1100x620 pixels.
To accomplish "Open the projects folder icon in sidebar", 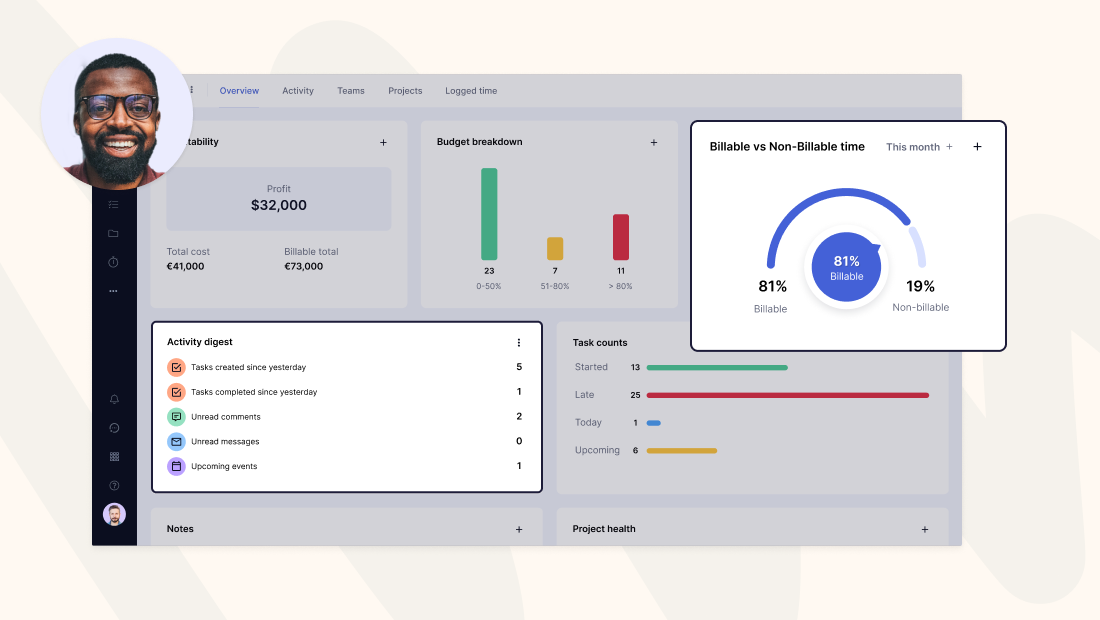I will click(113, 233).
